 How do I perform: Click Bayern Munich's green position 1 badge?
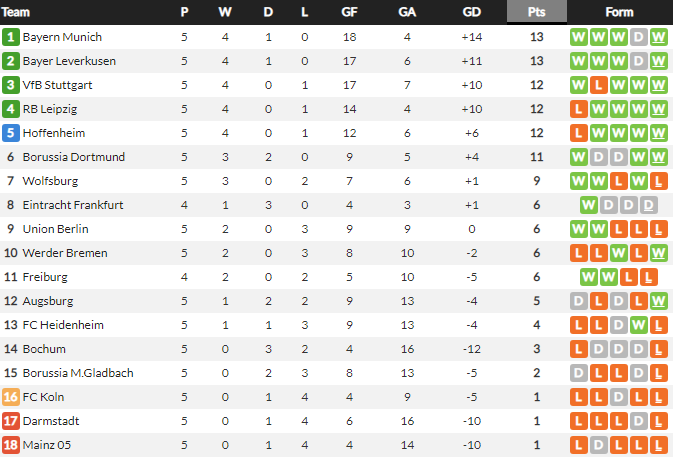point(11,37)
